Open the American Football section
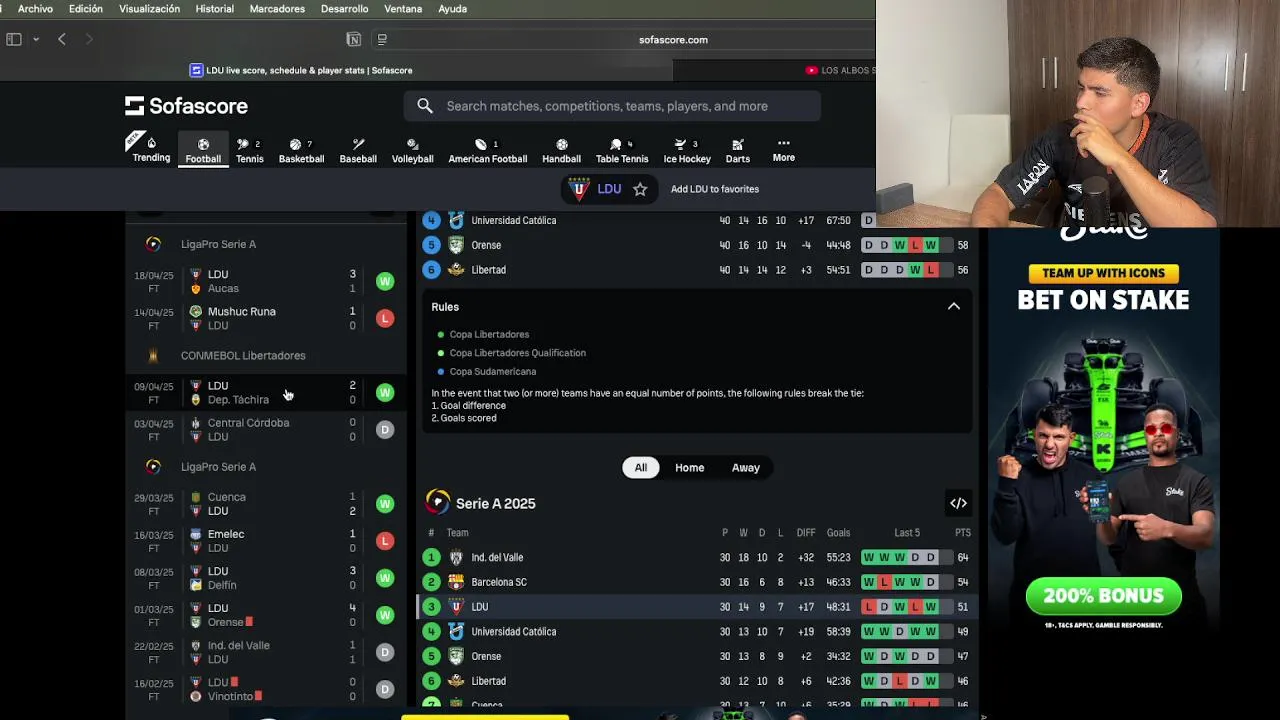 487,151
